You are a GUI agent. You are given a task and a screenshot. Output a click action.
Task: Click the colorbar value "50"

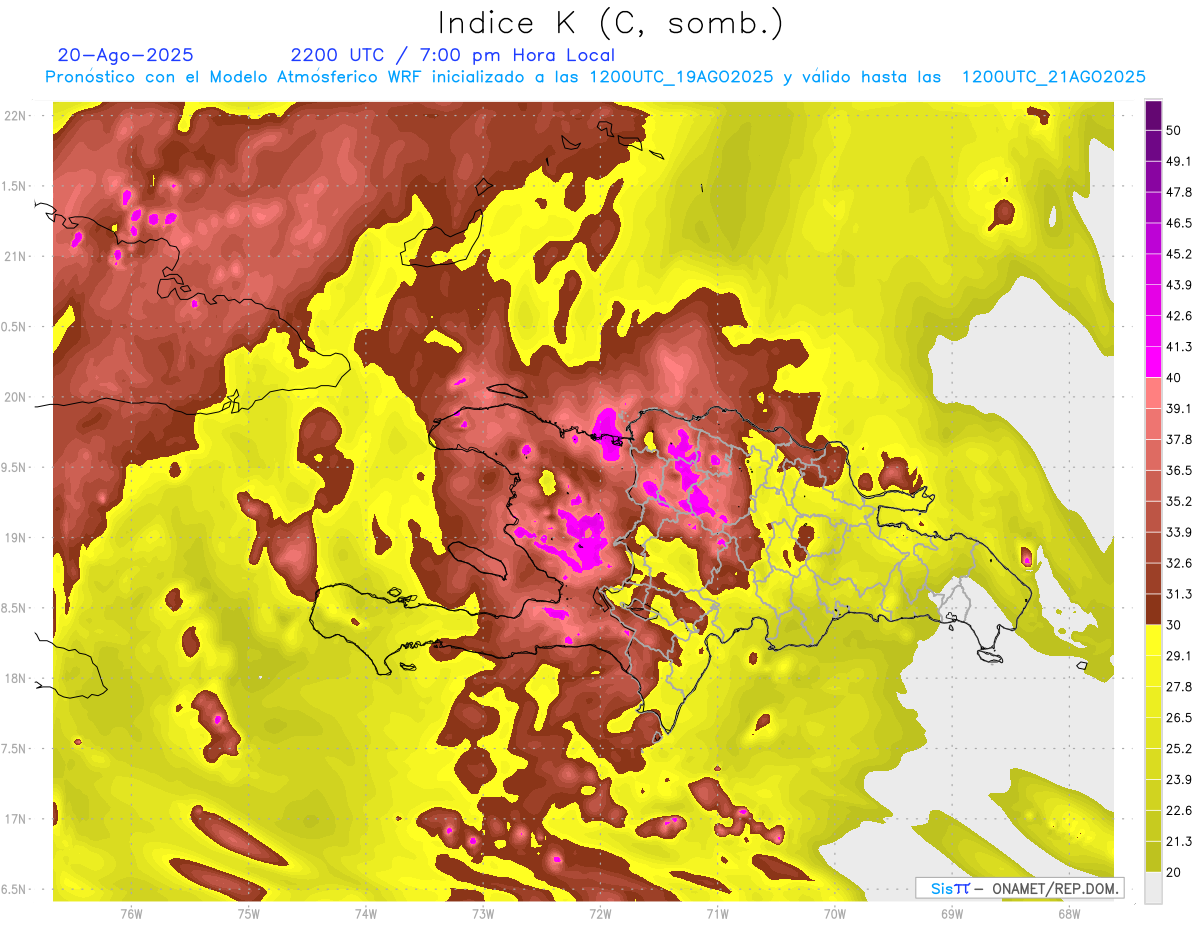(1174, 130)
